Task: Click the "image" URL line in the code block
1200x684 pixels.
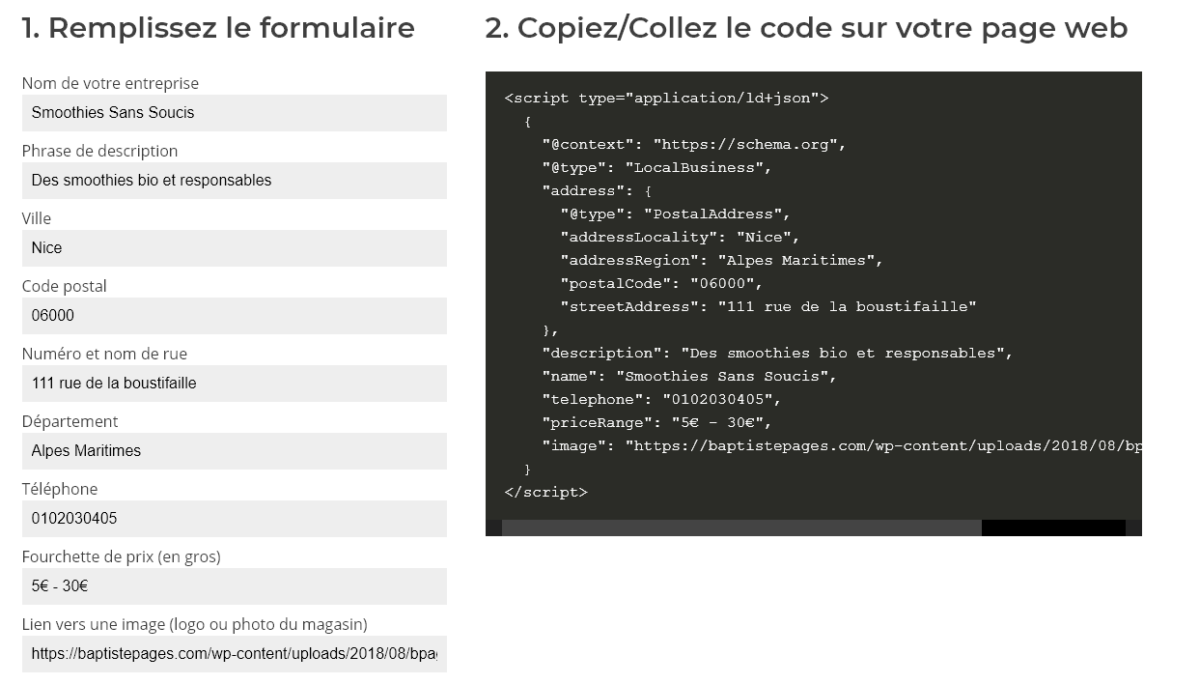Action: click(840, 445)
